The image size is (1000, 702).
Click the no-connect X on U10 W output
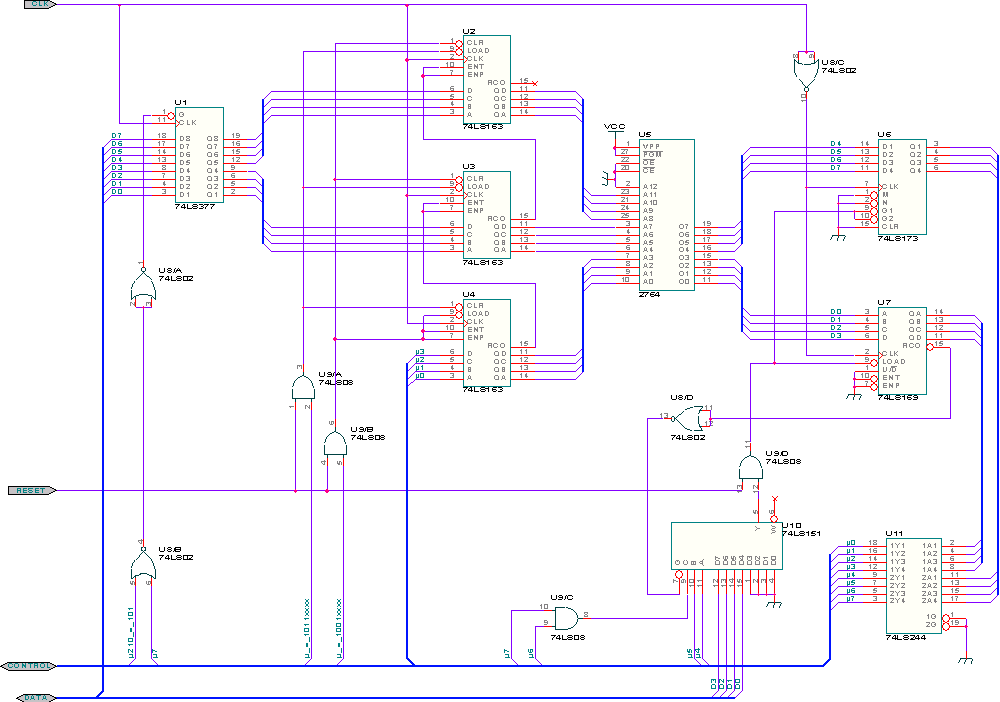[774, 498]
